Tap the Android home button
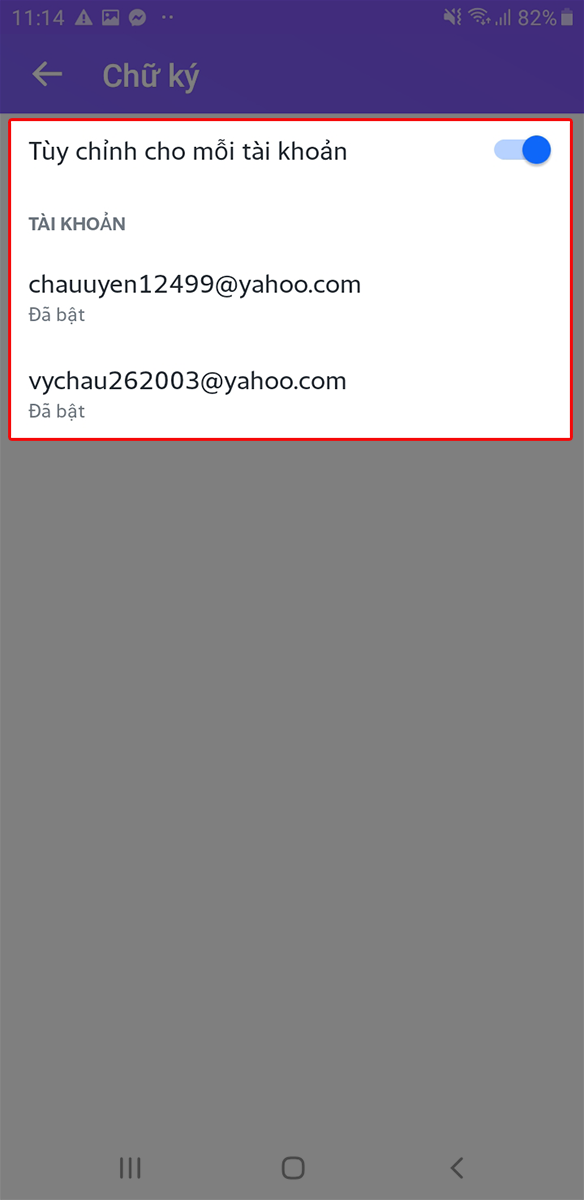This screenshot has height=1200, width=584. 293,1167
